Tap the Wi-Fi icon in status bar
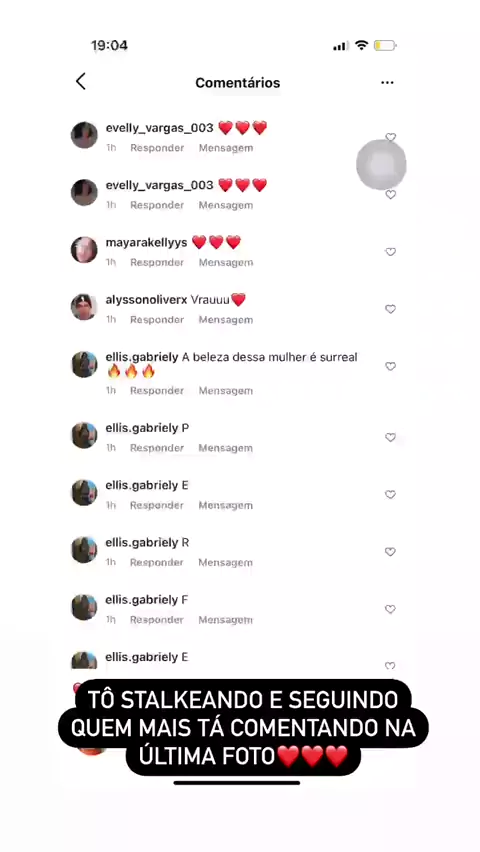Screen dimensions: 480x852 (x=361, y=46)
